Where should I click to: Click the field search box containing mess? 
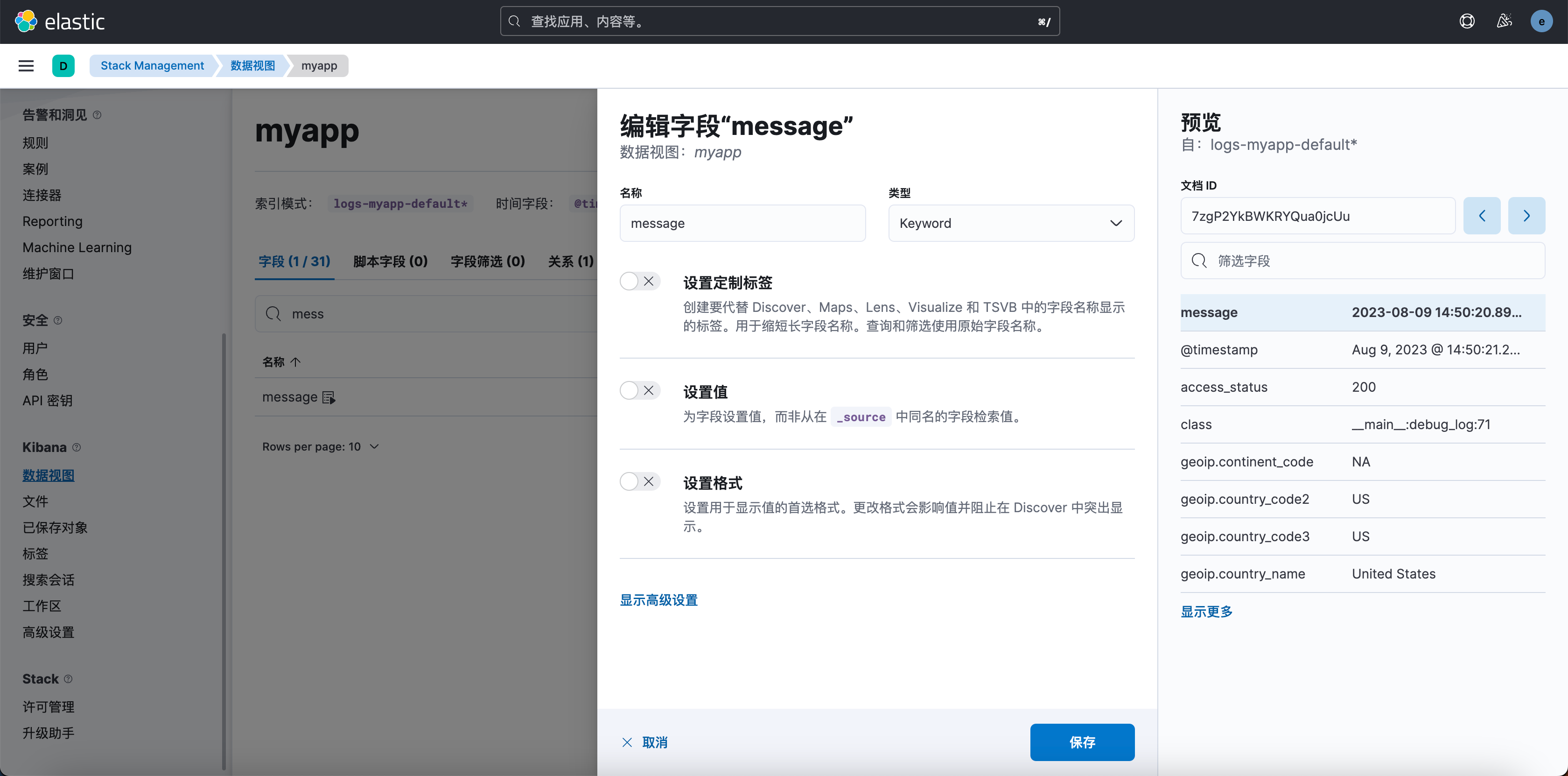[426, 314]
